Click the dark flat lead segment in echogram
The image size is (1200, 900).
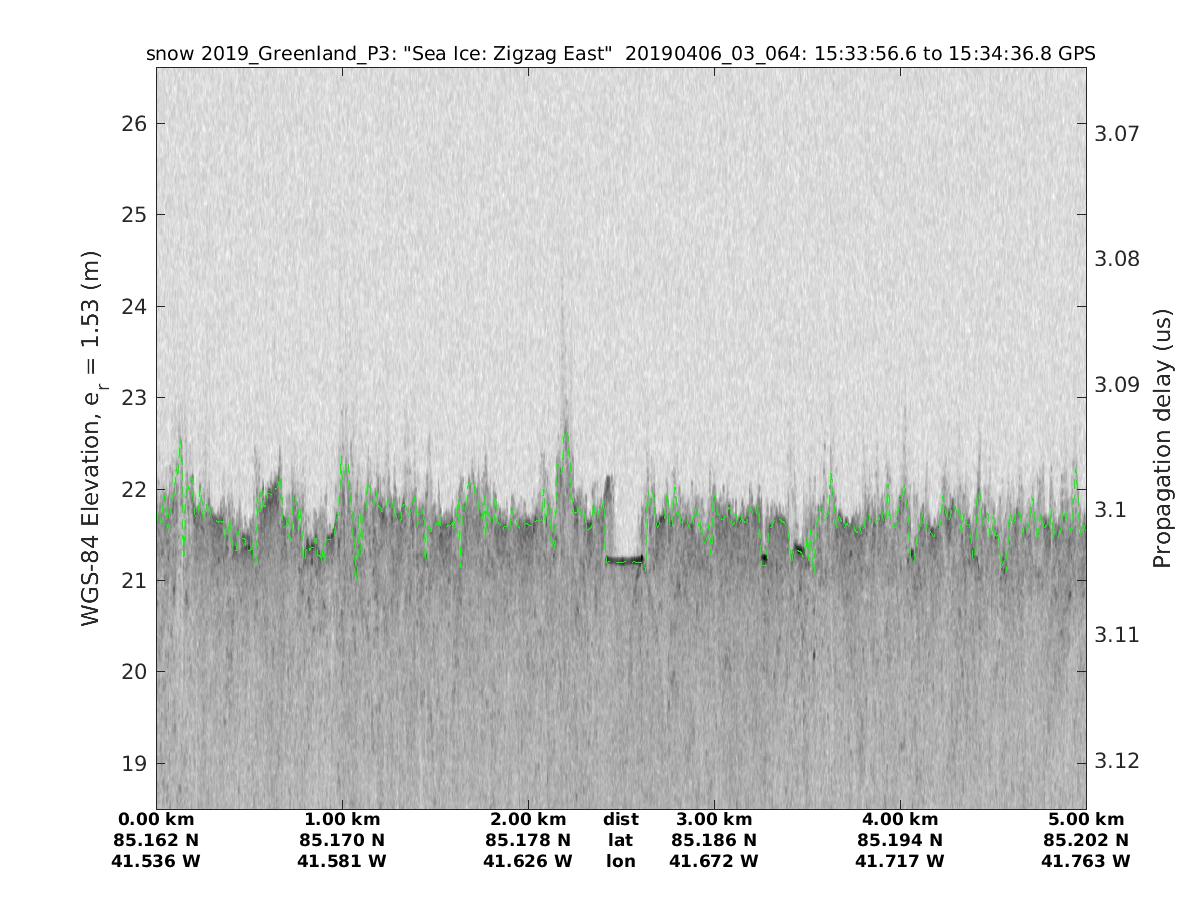click(x=625, y=560)
